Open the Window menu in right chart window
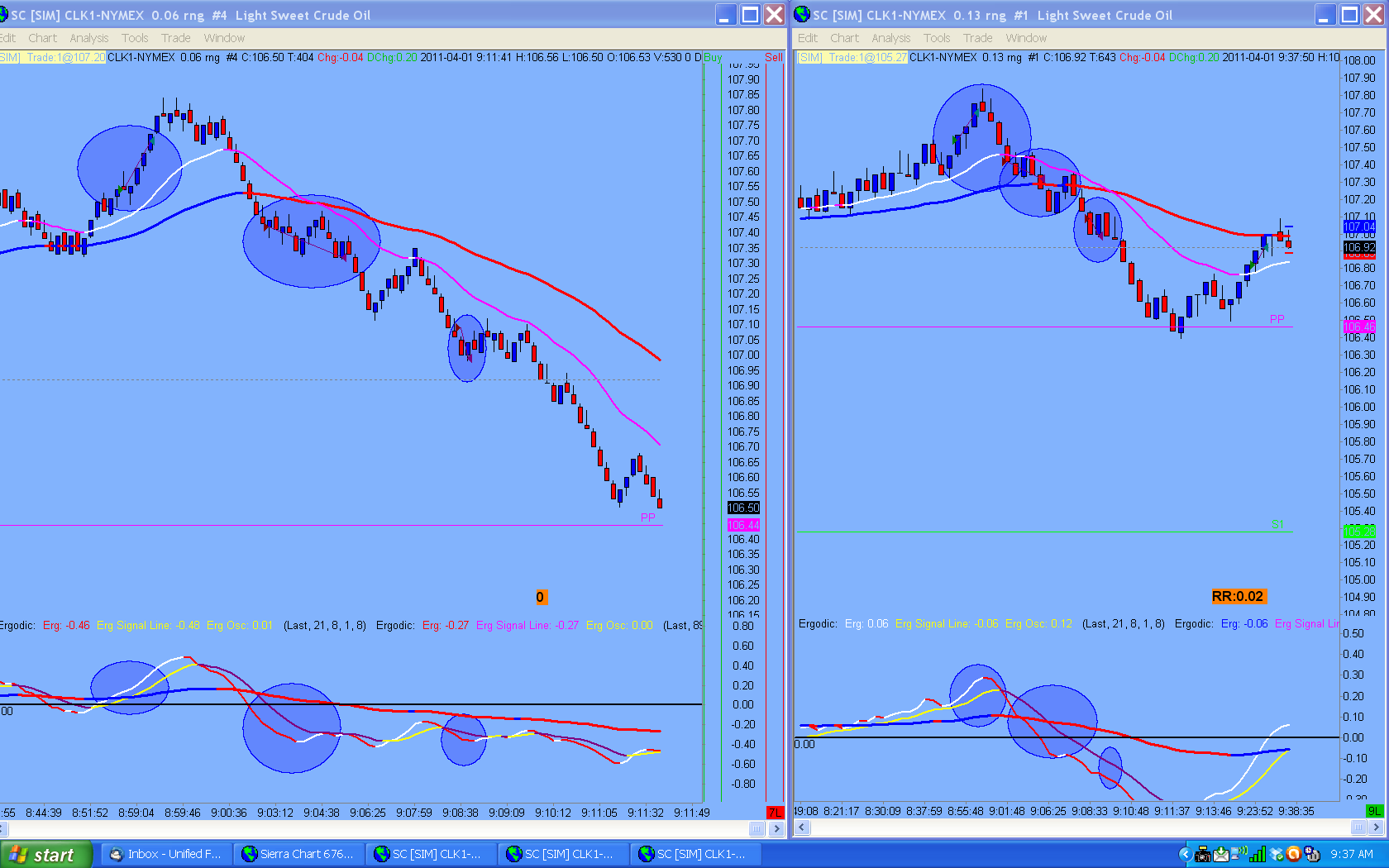Screen dimensions: 1389x868 tap(1026, 38)
